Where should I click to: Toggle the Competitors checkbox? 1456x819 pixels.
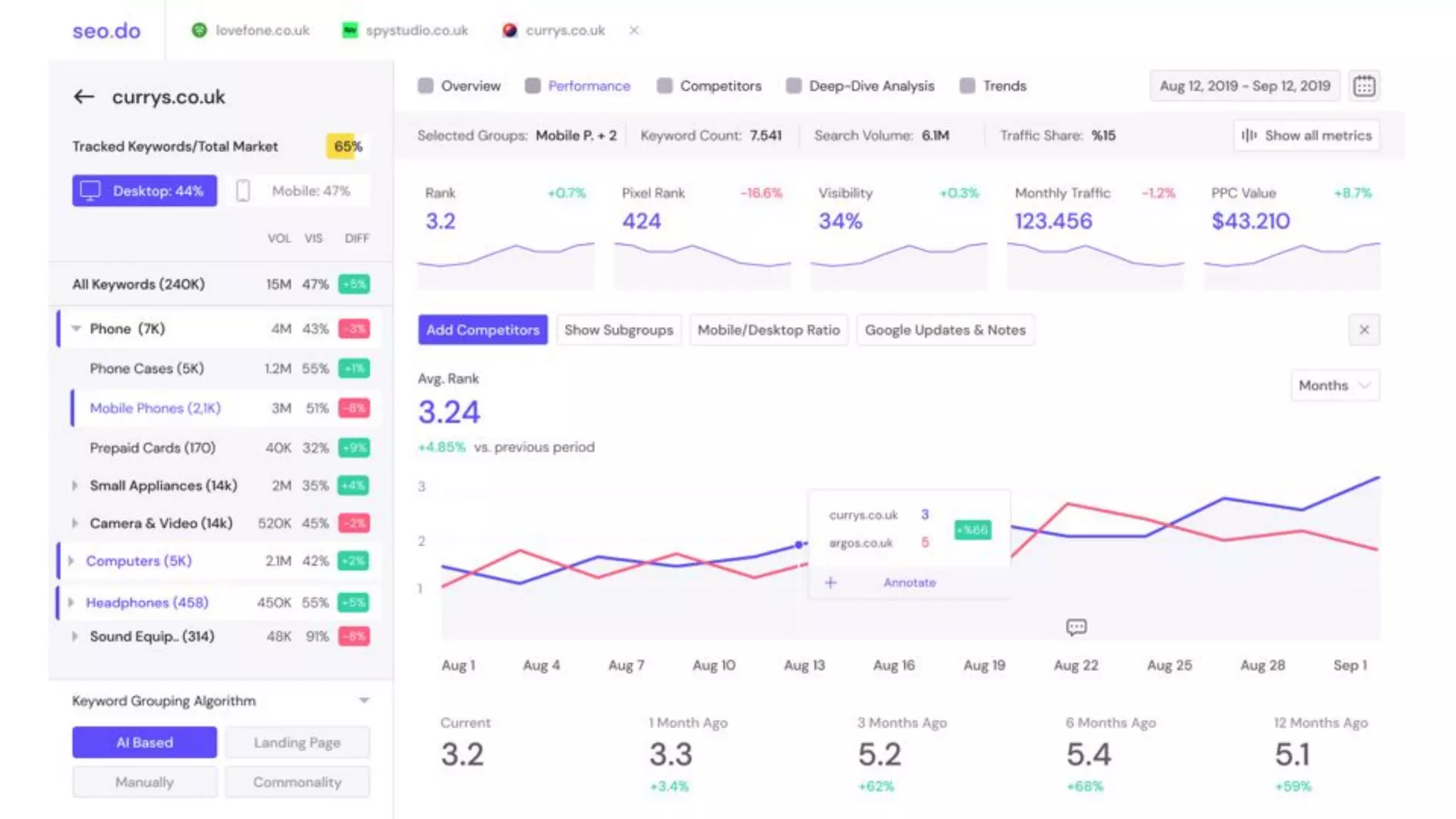tap(665, 86)
